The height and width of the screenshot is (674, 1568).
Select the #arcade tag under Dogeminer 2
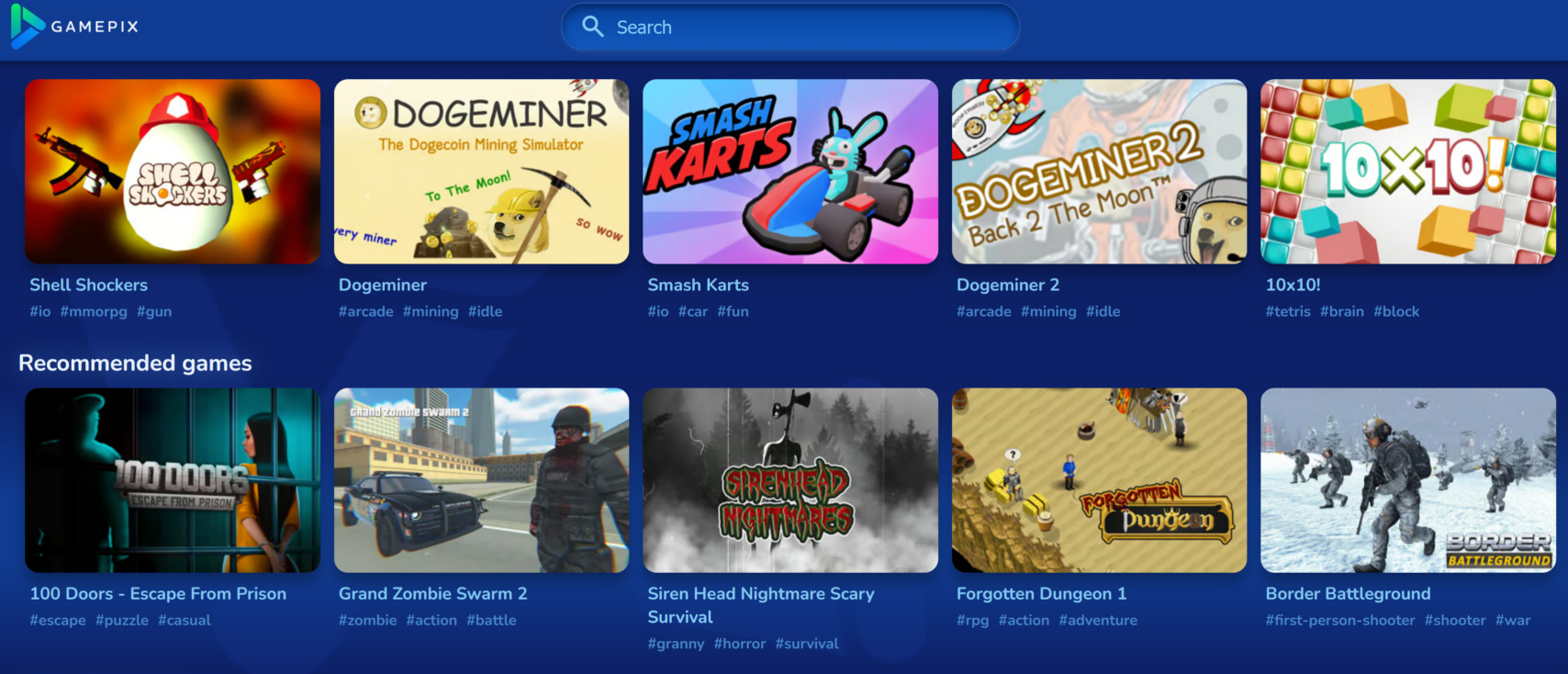984,311
